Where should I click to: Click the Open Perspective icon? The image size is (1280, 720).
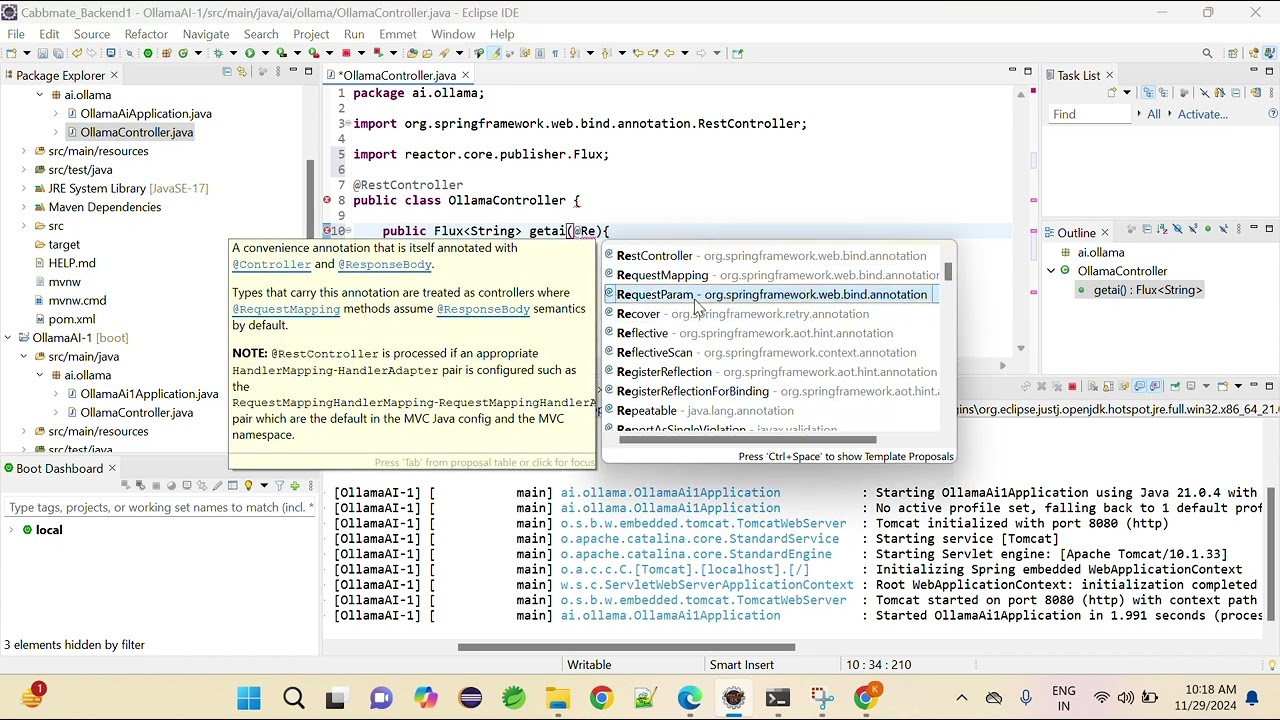[x=1233, y=53]
